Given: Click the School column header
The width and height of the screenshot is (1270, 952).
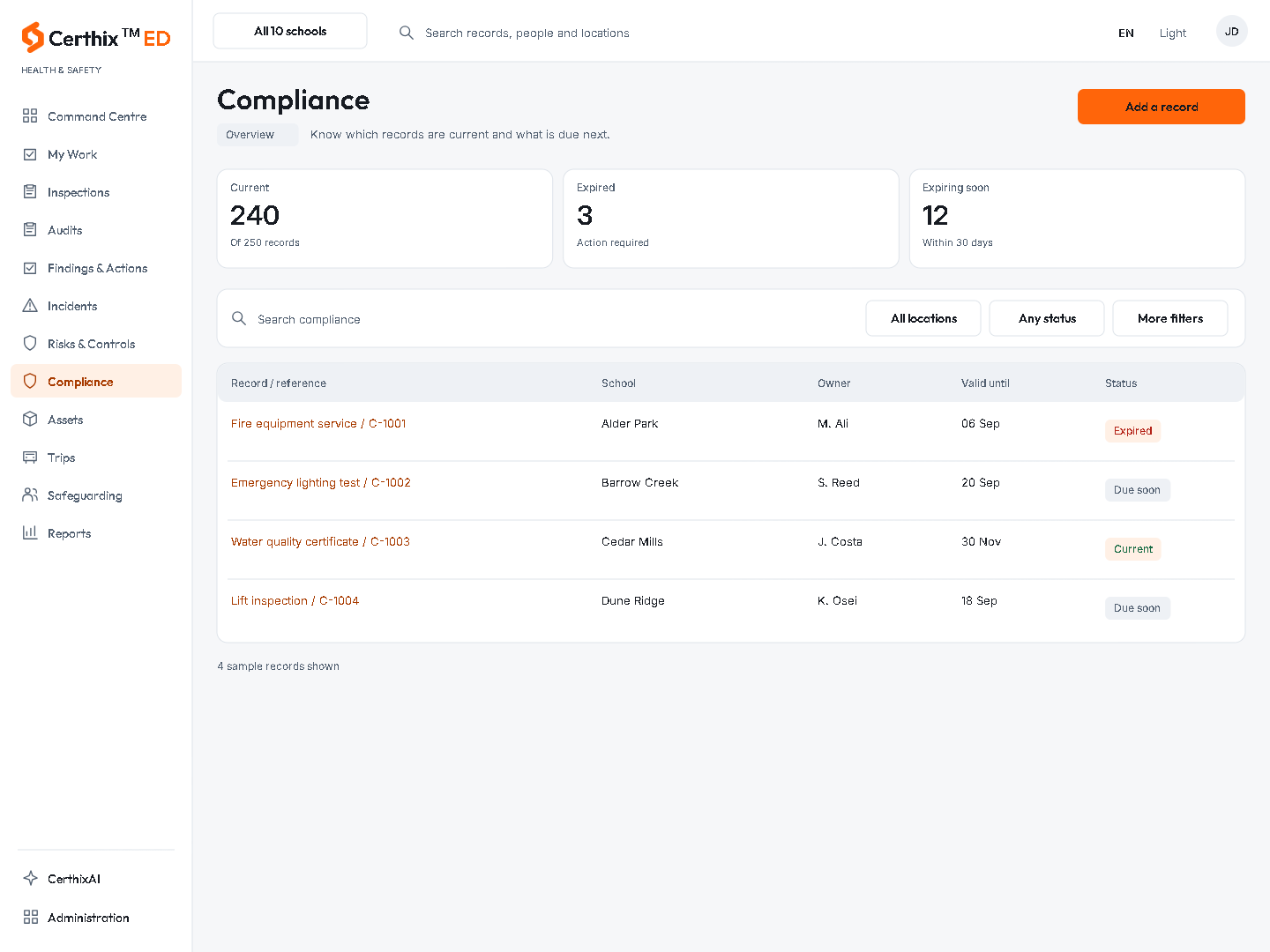Looking at the screenshot, I should pos(618,383).
